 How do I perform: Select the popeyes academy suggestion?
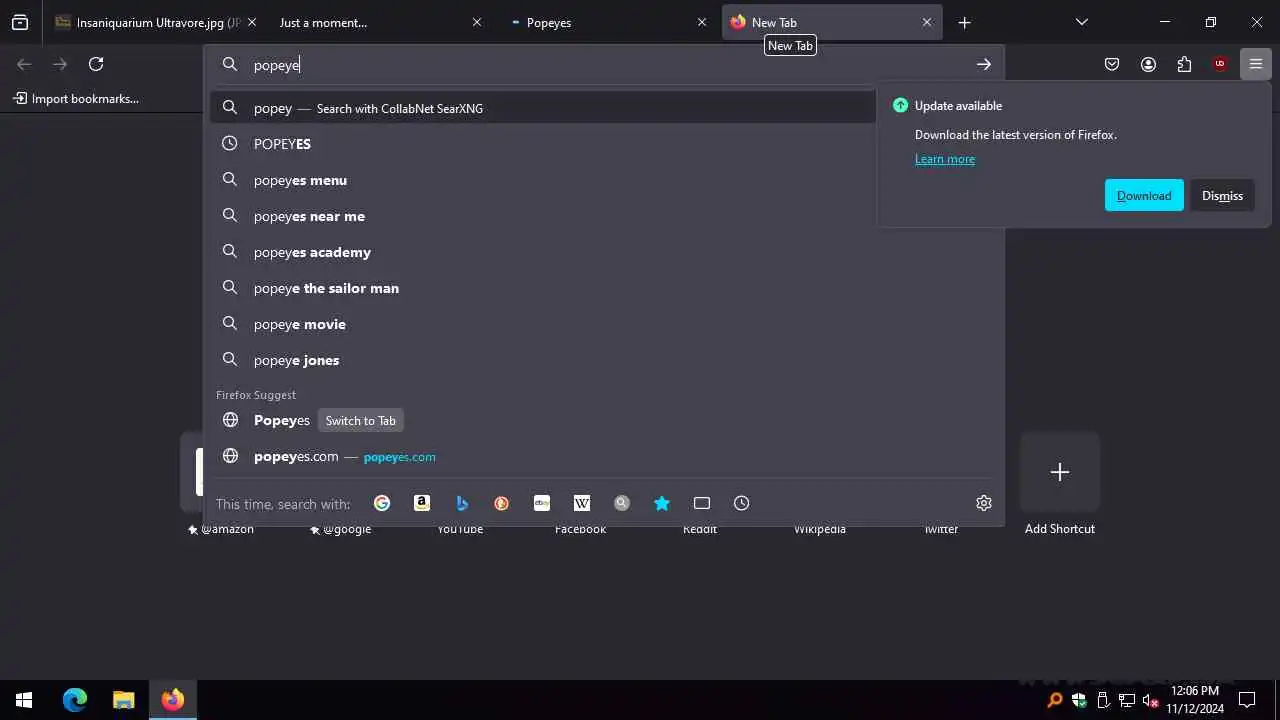pos(604,252)
